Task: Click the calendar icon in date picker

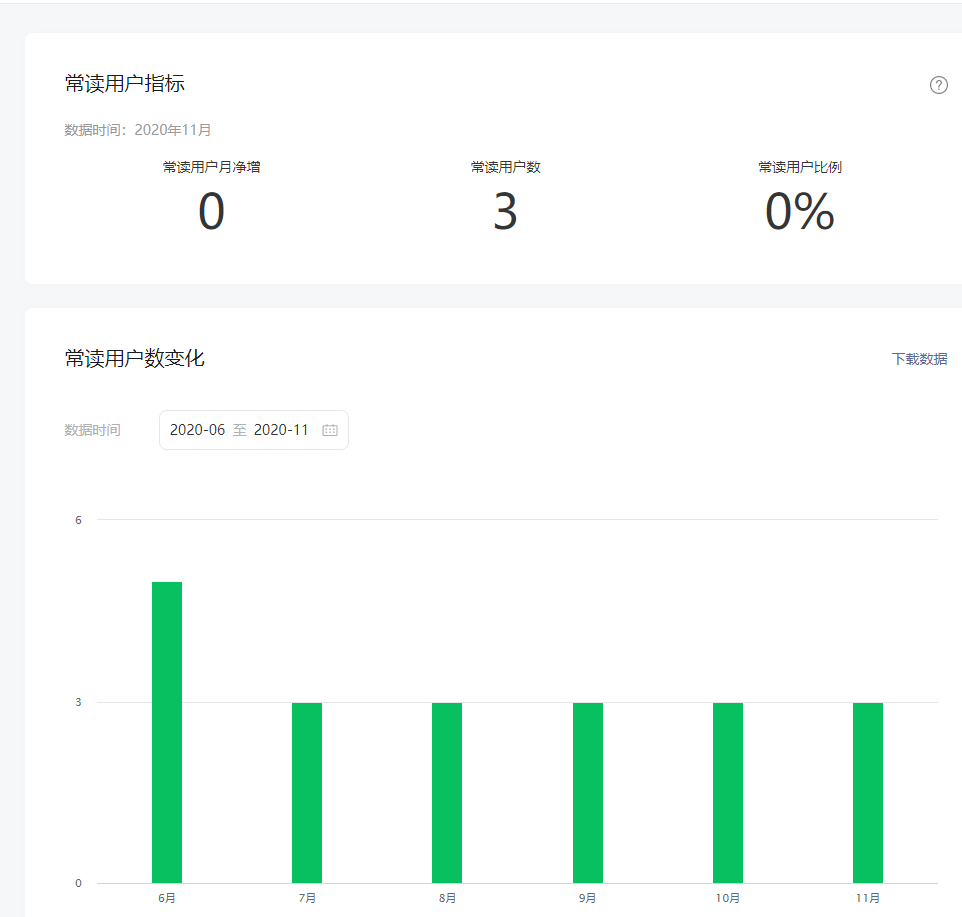Action: tap(330, 430)
